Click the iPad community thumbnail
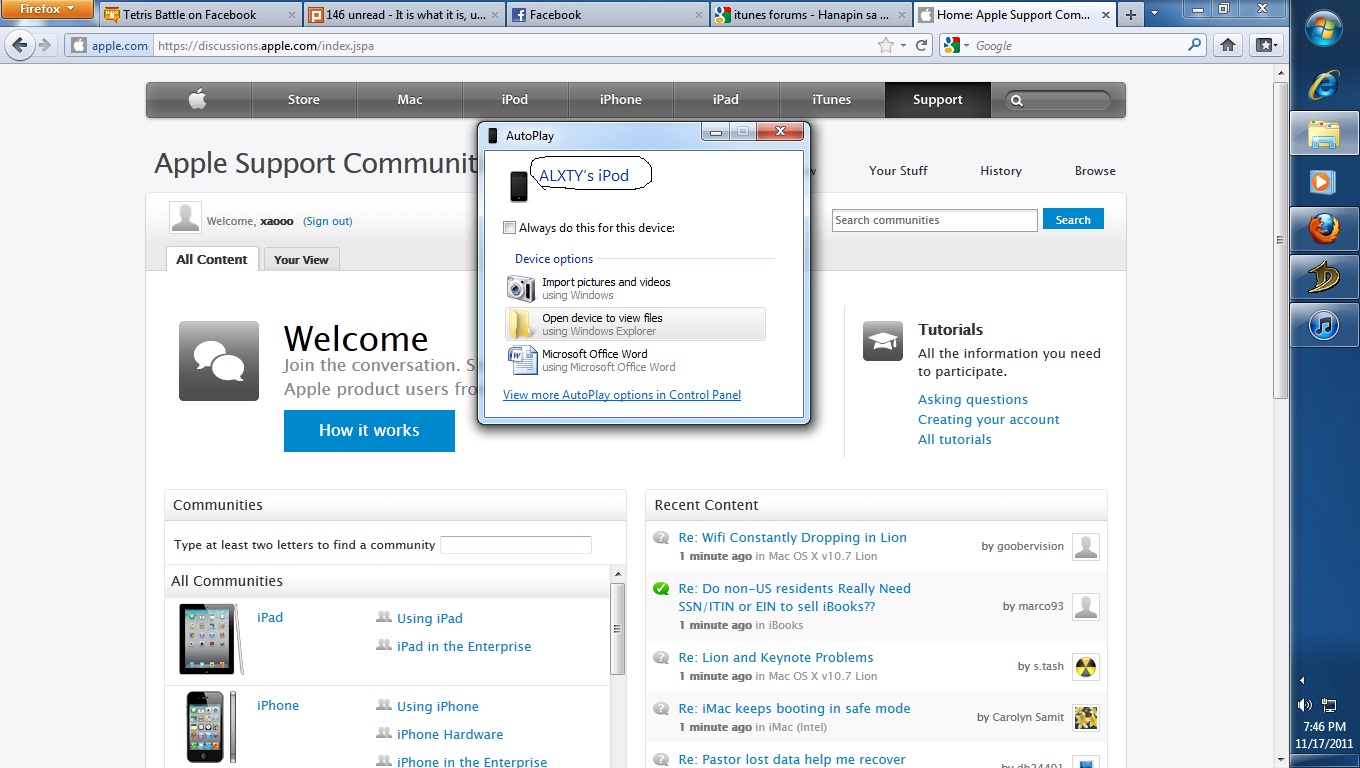The height and width of the screenshot is (768, 1360). [x=210, y=639]
